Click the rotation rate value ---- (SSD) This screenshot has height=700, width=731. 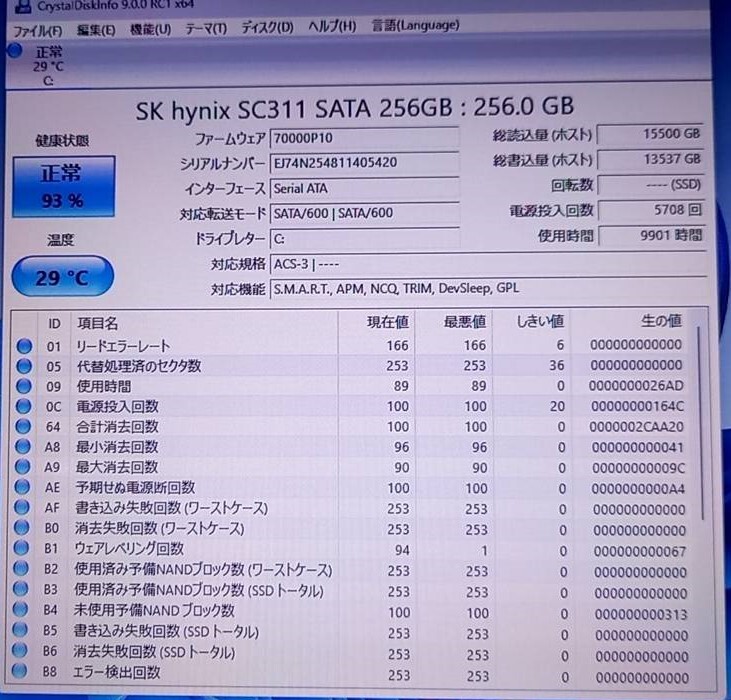[650, 185]
